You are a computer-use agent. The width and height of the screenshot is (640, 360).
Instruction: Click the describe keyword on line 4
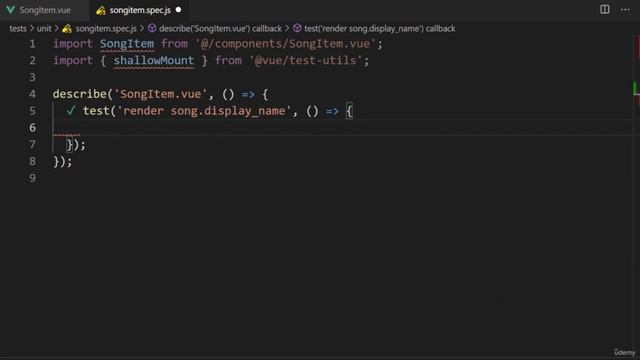click(80, 94)
